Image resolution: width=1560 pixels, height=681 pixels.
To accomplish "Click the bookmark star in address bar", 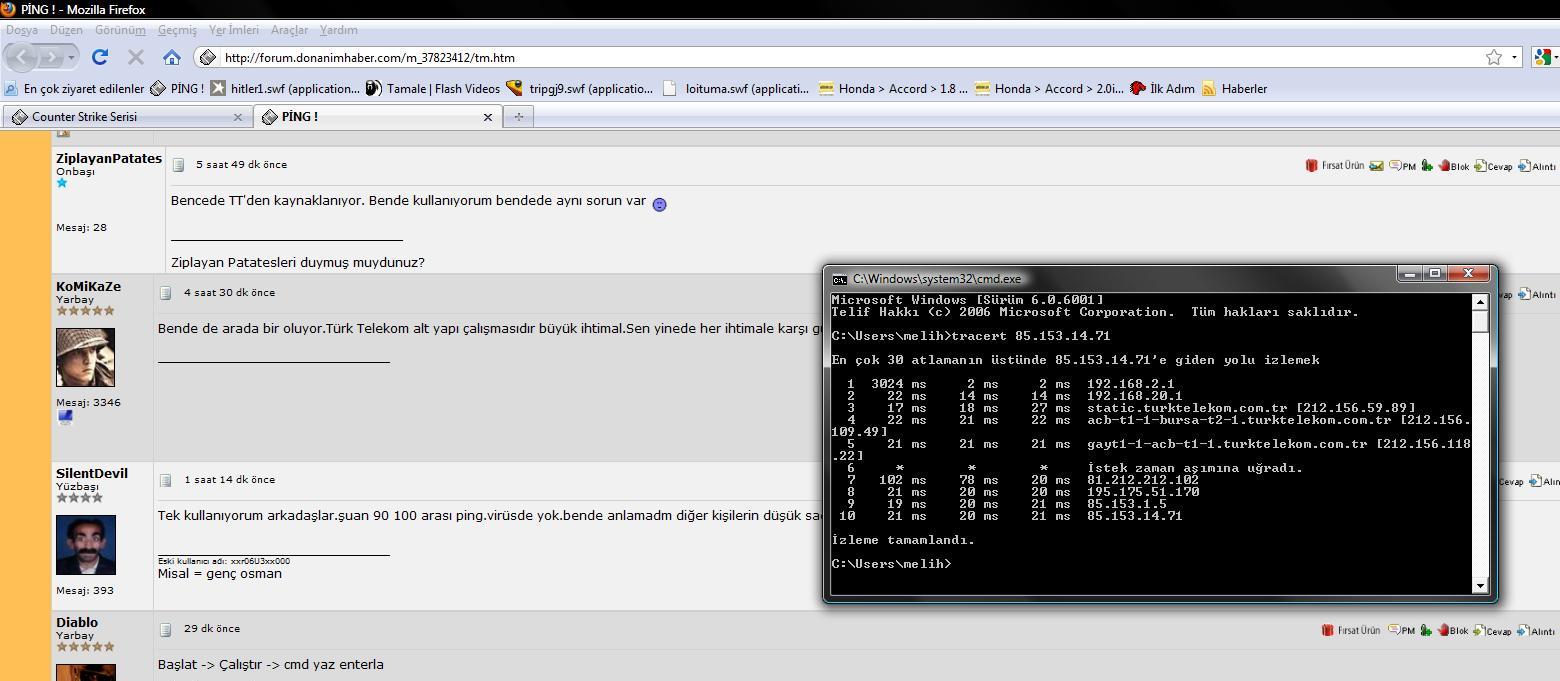I will point(1493,57).
